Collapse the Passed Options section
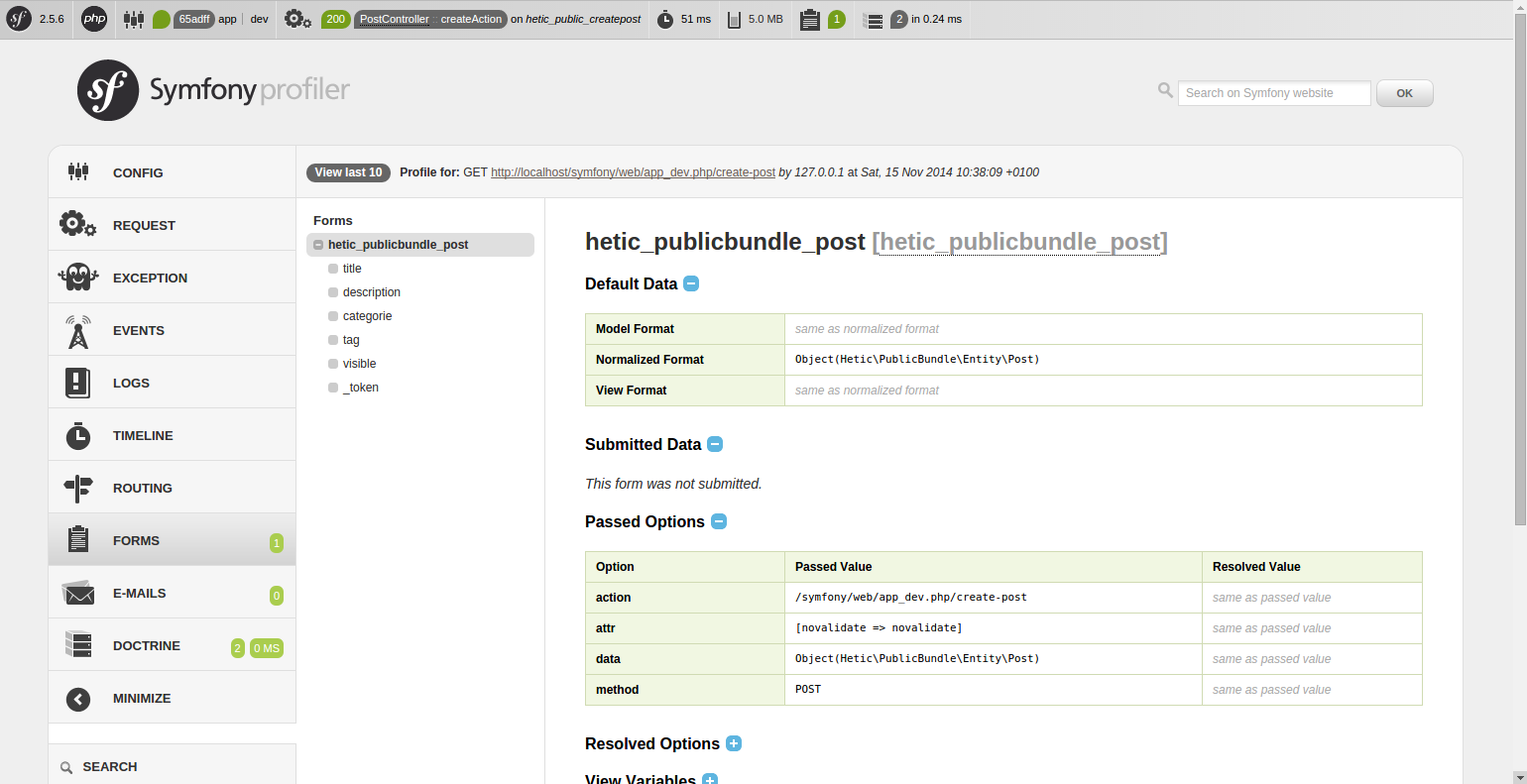 click(x=719, y=521)
